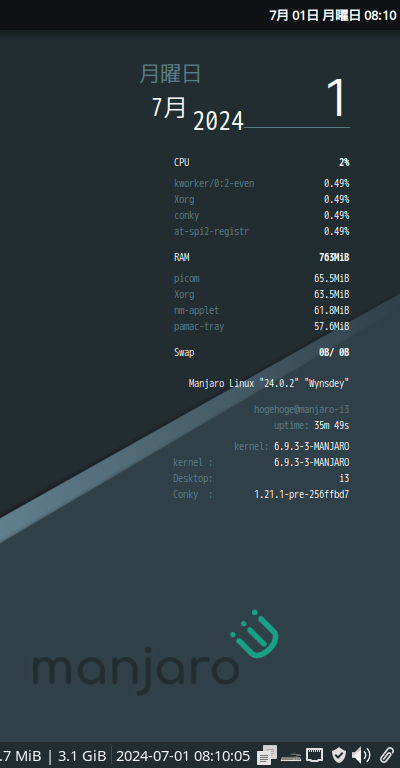The image size is (400, 768).
Task: Open the volume speaker tray icon
Action: click(361, 755)
